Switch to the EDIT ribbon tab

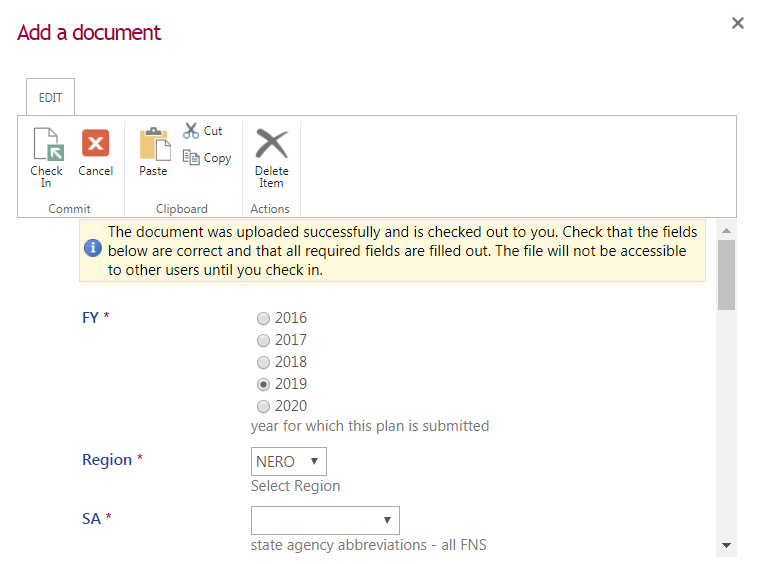(50, 98)
